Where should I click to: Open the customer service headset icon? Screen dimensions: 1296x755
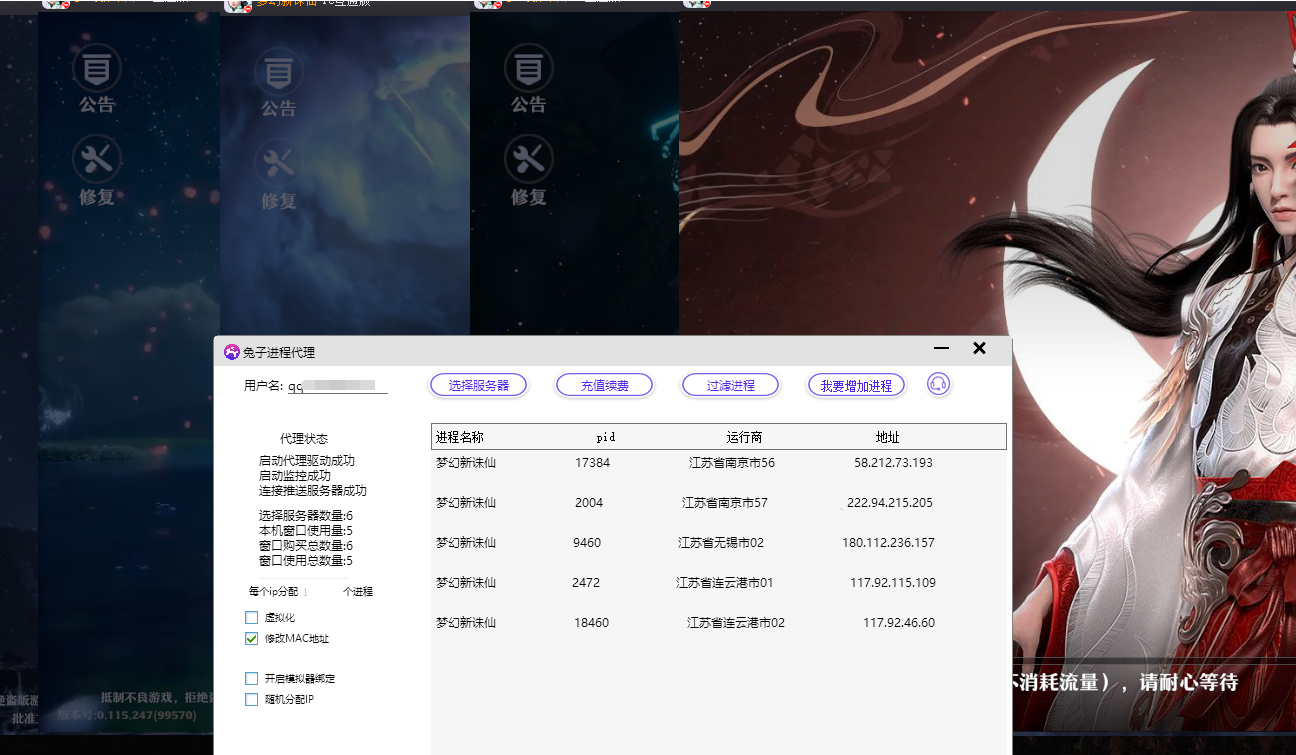938,384
